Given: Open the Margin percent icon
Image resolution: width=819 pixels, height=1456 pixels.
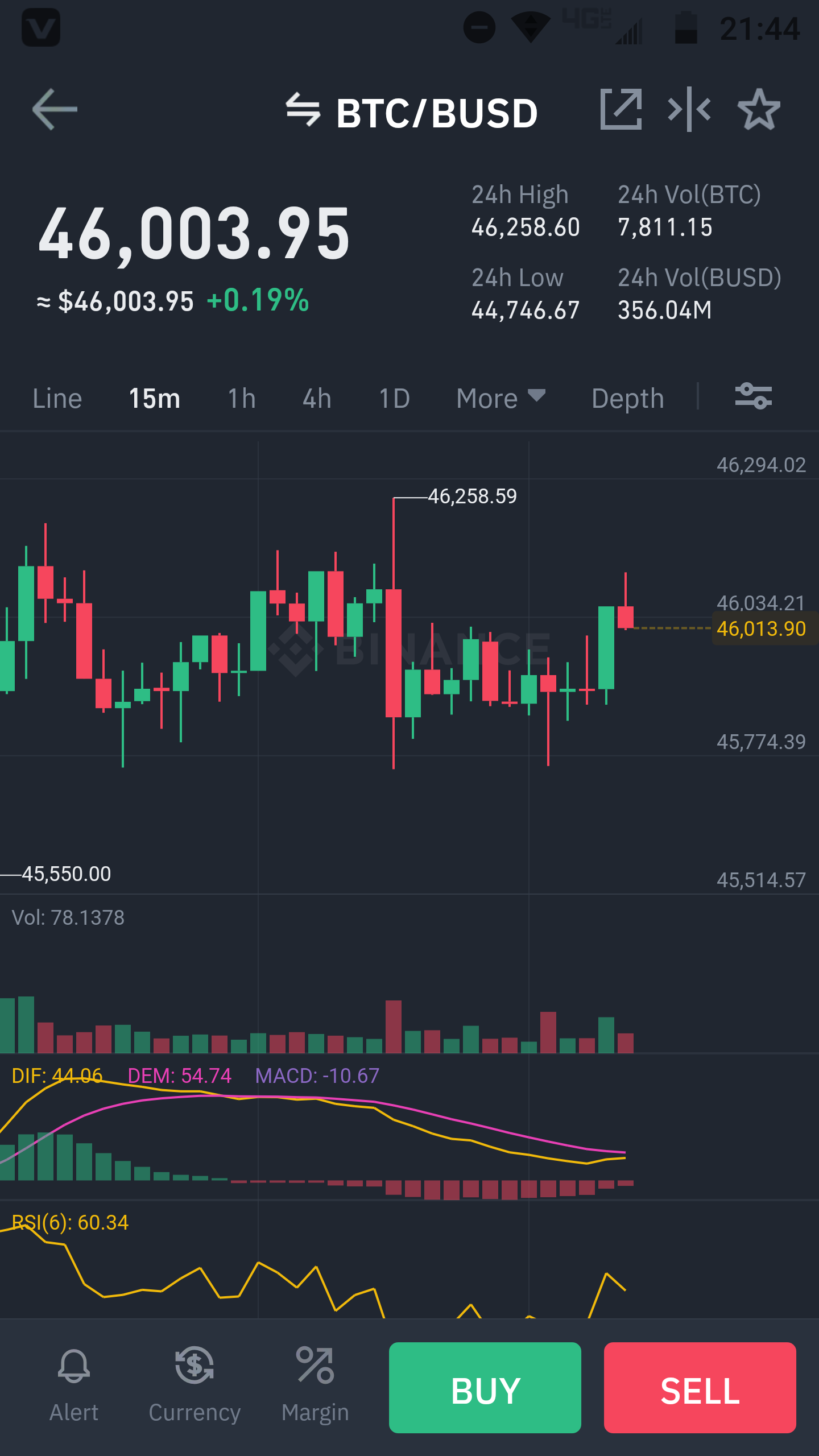Looking at the screenshot, I should (315, 1365).
